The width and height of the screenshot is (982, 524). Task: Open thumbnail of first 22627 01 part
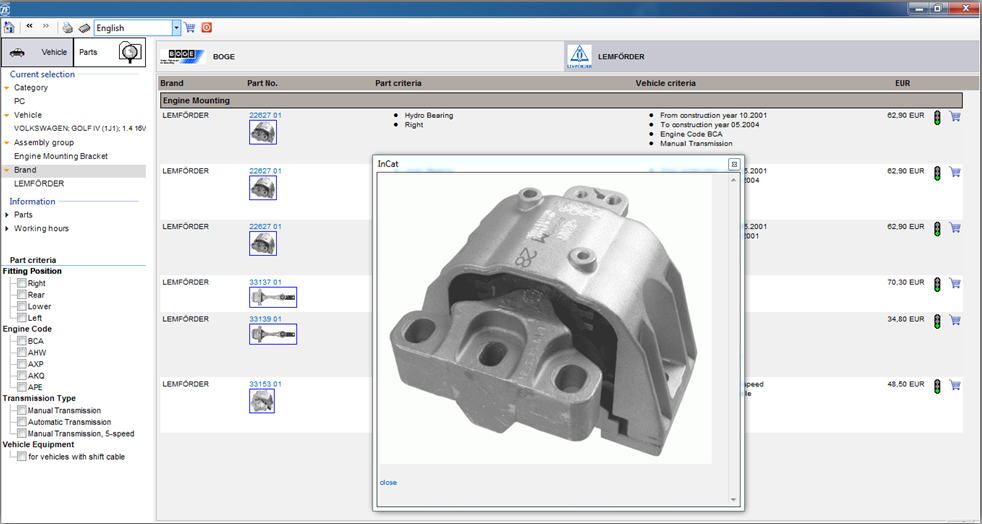click(x=263, y=132)
